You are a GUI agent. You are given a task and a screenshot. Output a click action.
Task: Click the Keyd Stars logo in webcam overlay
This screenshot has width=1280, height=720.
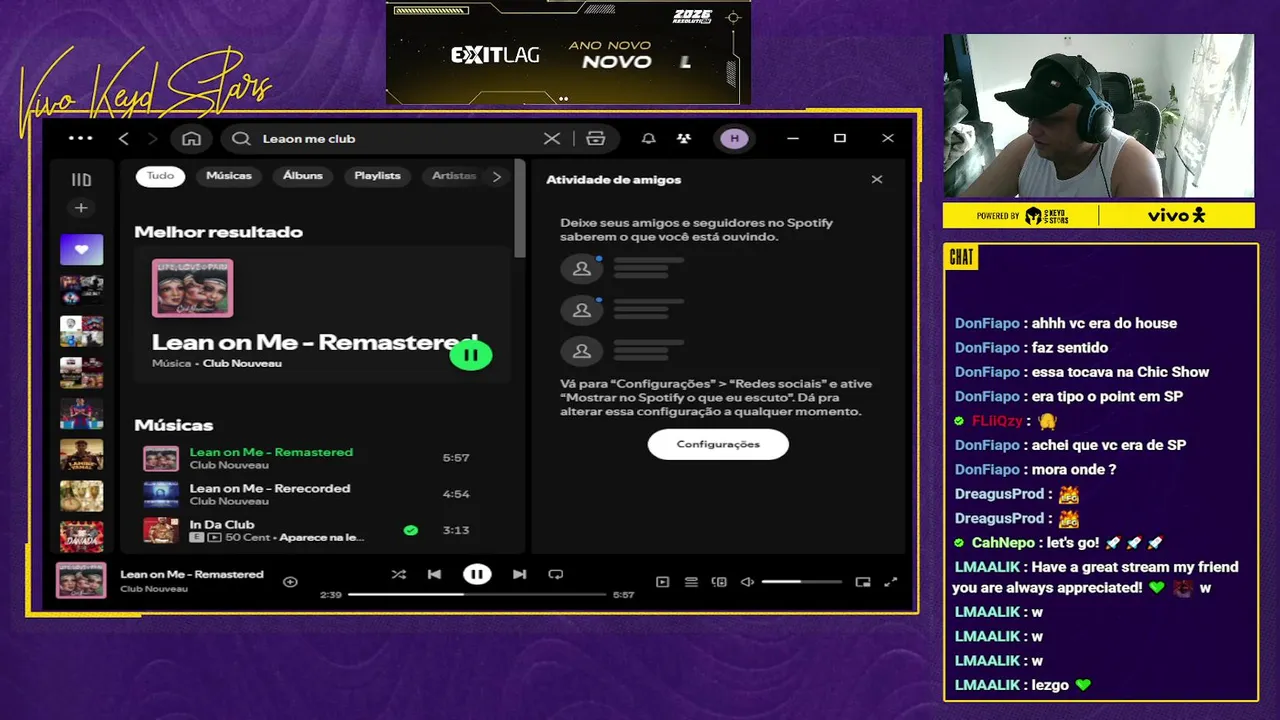point(1046,216)
